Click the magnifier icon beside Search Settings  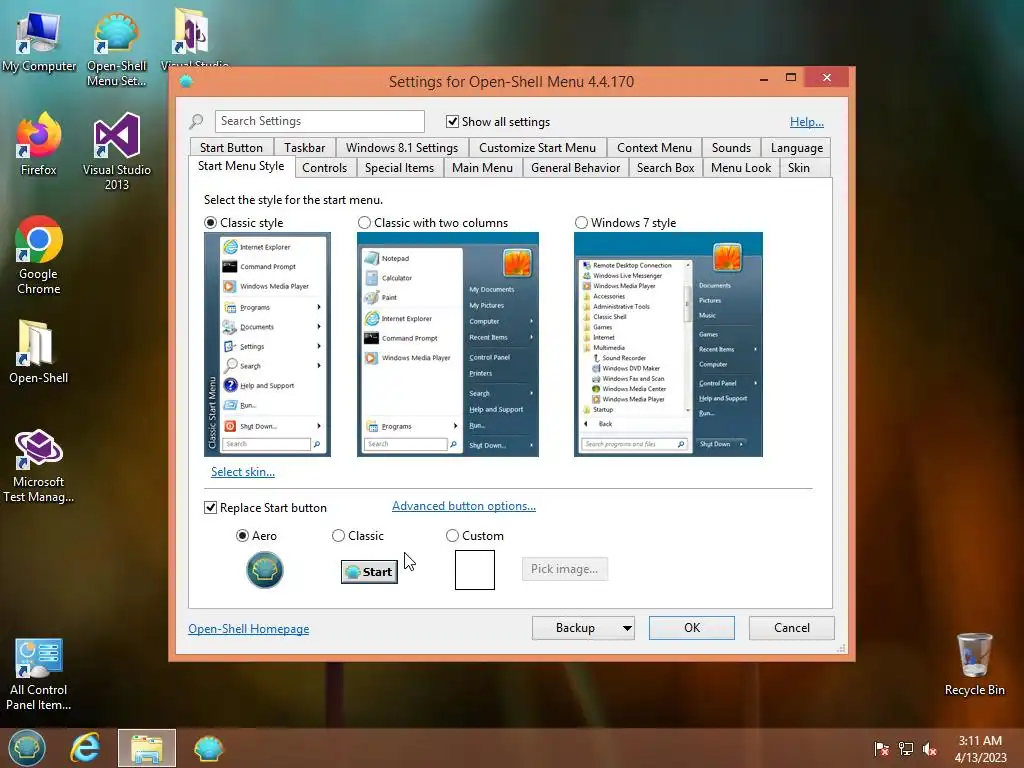[x=197, y=121]
